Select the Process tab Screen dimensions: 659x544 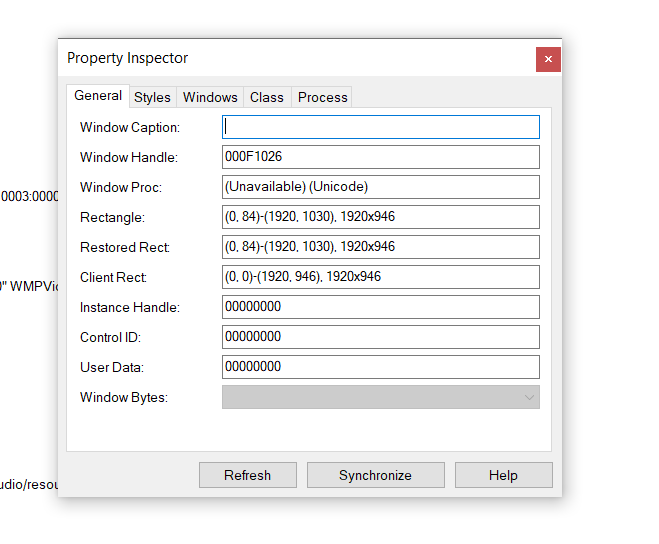(x=322, y=97)
